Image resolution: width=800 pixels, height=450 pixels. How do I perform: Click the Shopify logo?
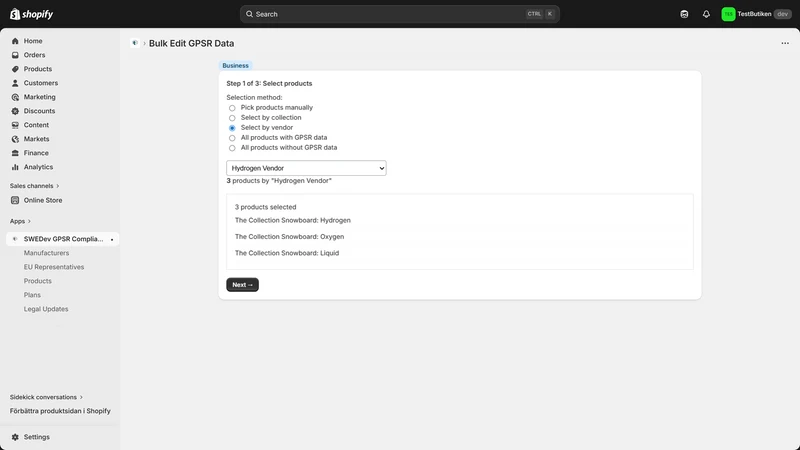click(x=31, y=14)
